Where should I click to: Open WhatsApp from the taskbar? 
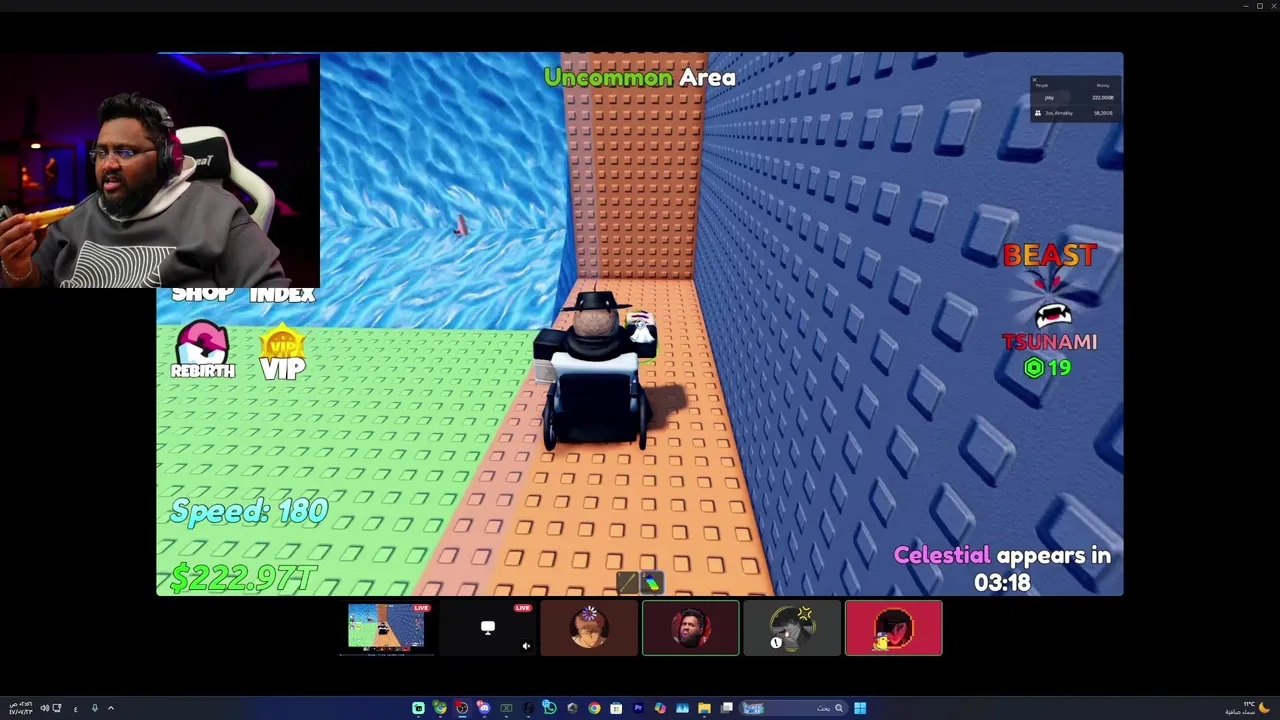click(549, 708)
